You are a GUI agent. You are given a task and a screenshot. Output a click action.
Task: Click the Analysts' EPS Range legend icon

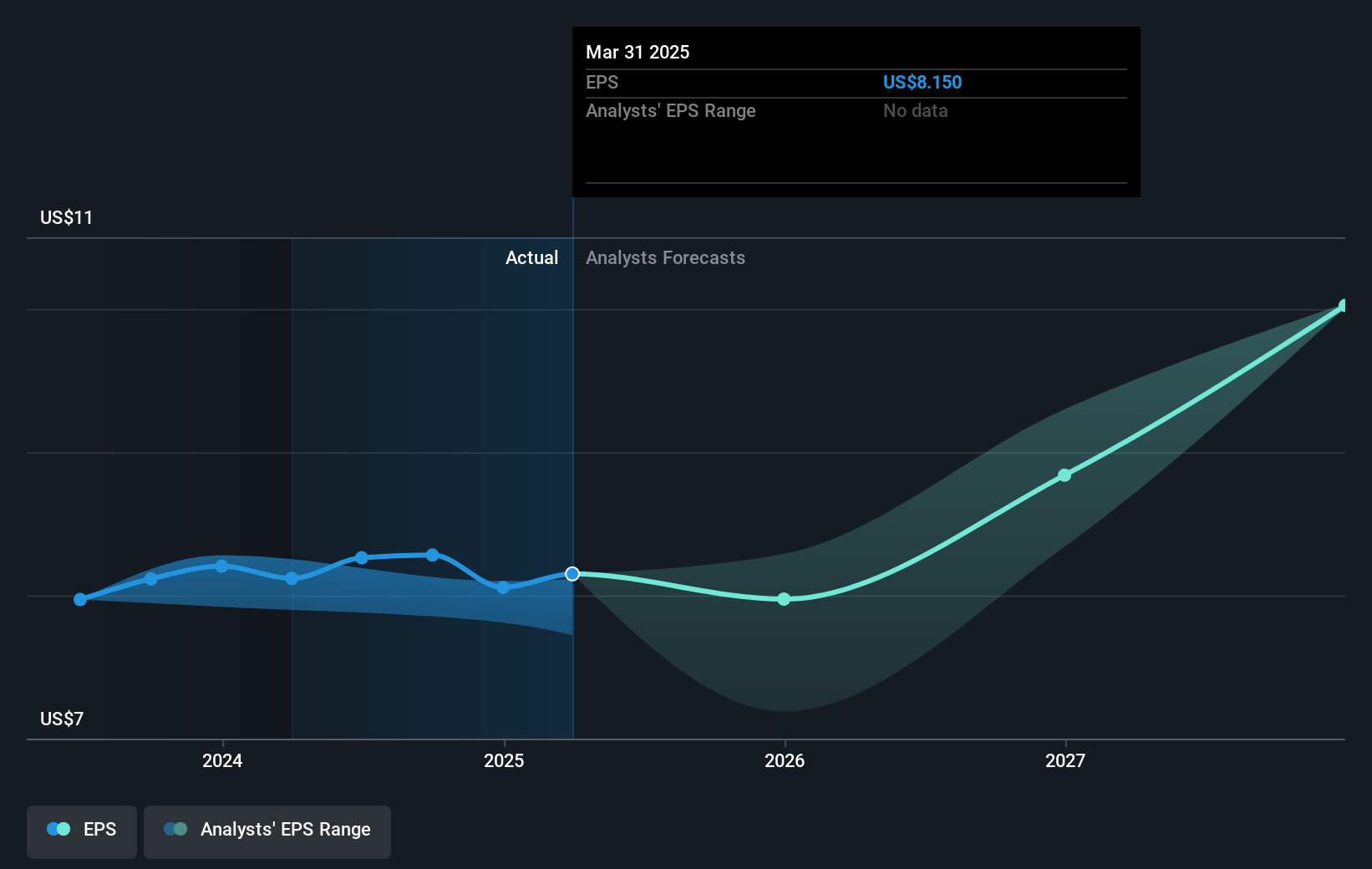[175, 829]
